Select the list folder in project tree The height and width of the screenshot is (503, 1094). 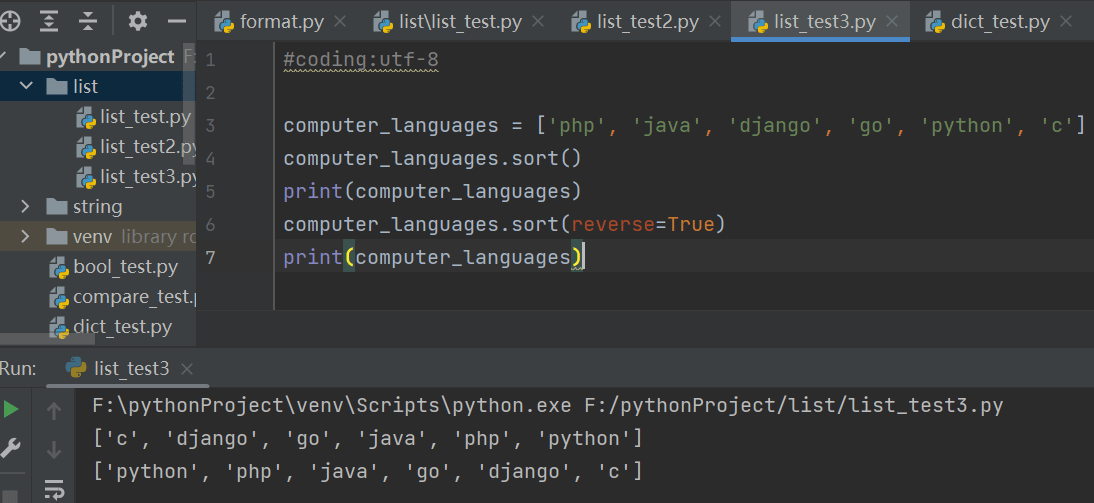point(85,87)
